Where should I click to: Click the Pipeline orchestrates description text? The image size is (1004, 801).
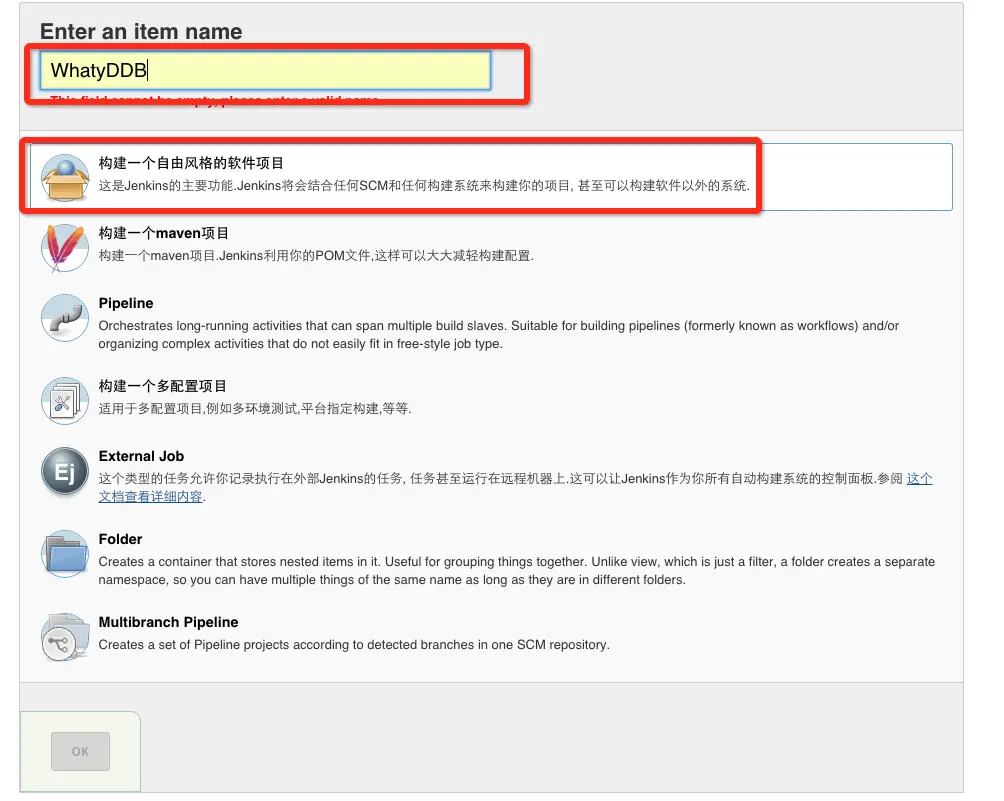click(x=499, y=334)
